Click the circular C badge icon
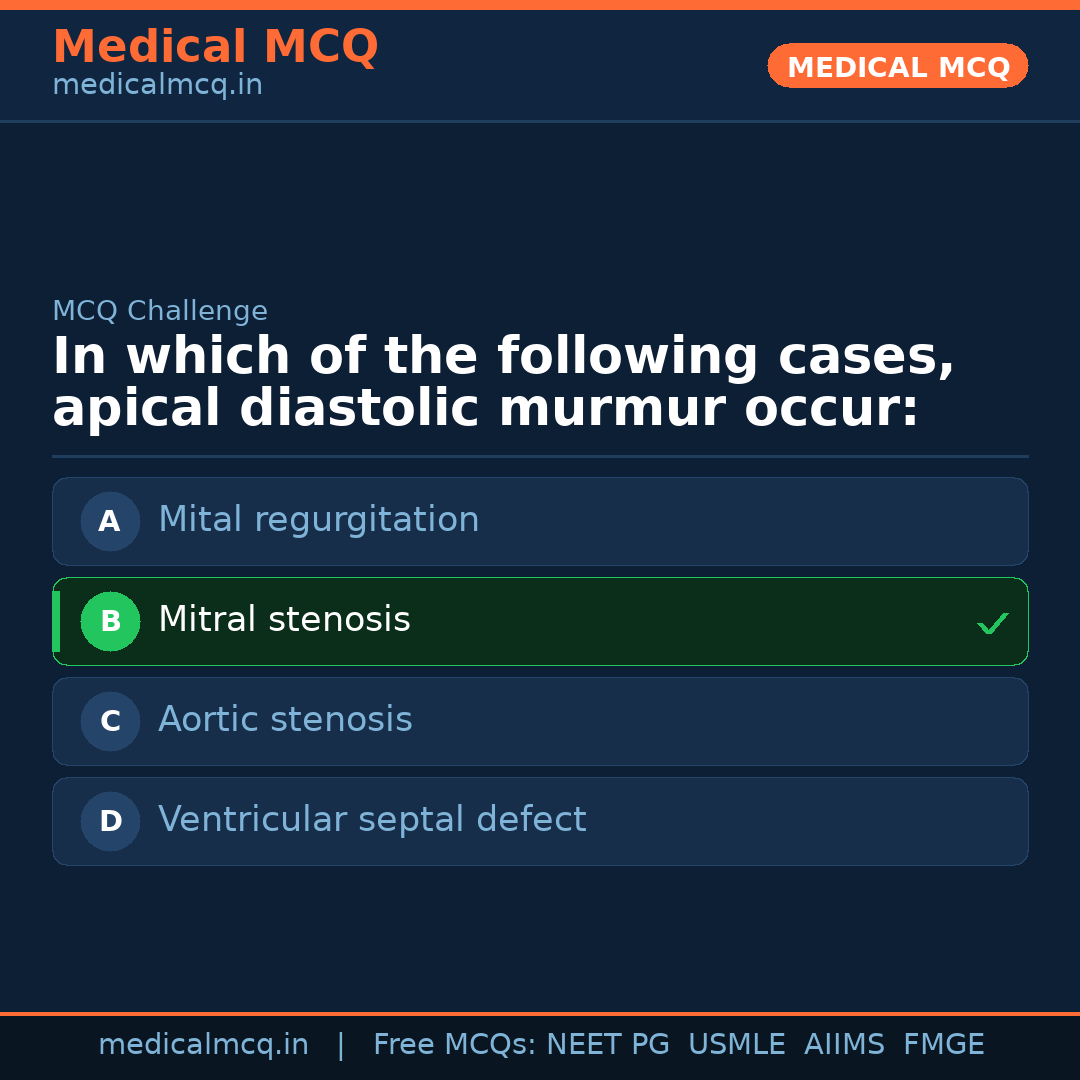 [110, 721]
